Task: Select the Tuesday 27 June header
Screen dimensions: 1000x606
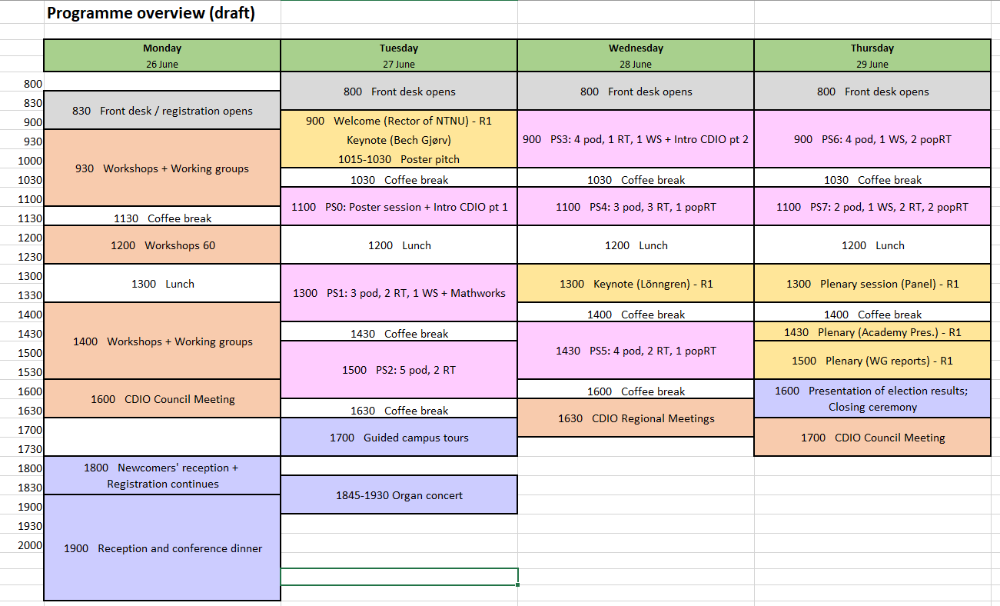Action: tap(398, 55)
